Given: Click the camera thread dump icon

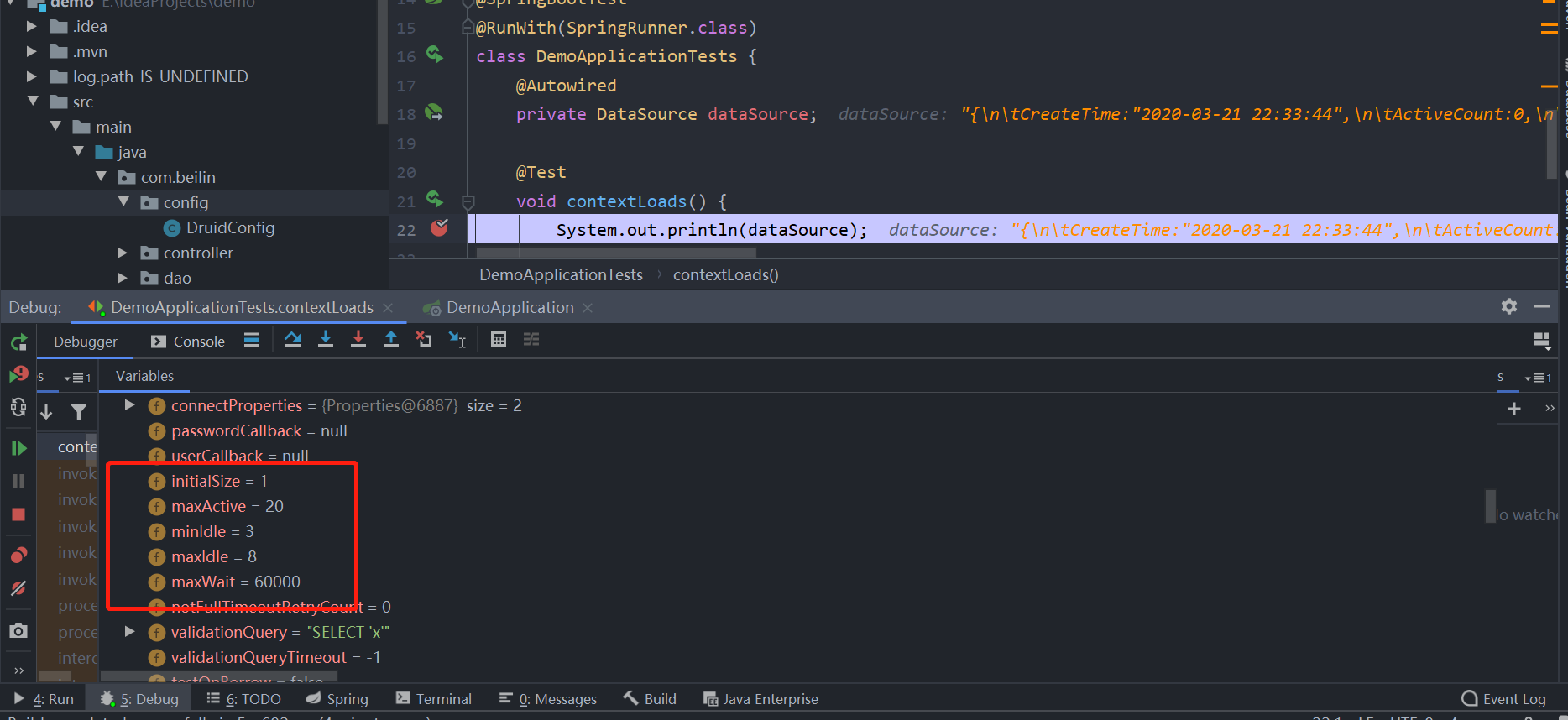Looking at the screenshot, I should click(x=18, y=630).
